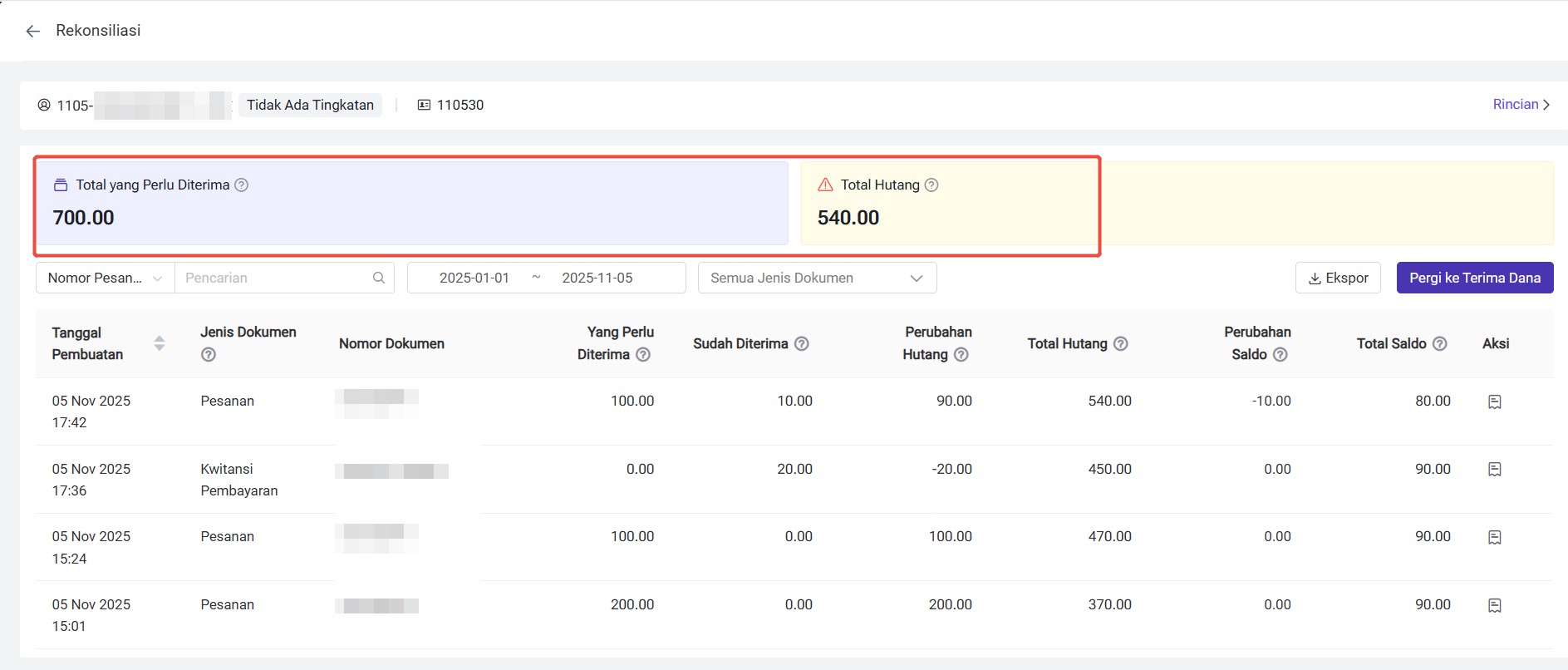Click help icon beside Total yang Perlu Diterima
Image resolution: width=1568 pixels, height=670 pixels.
(x=241, y=185)
